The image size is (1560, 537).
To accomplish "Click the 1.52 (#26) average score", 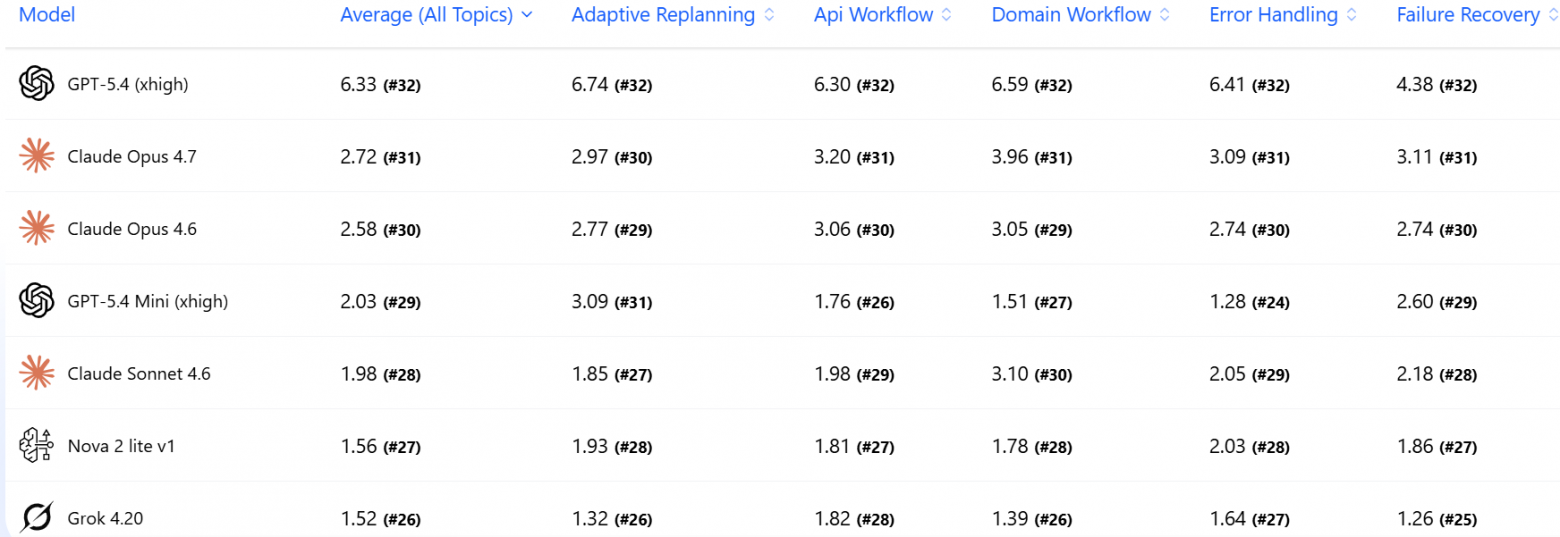I will [380, 518].
